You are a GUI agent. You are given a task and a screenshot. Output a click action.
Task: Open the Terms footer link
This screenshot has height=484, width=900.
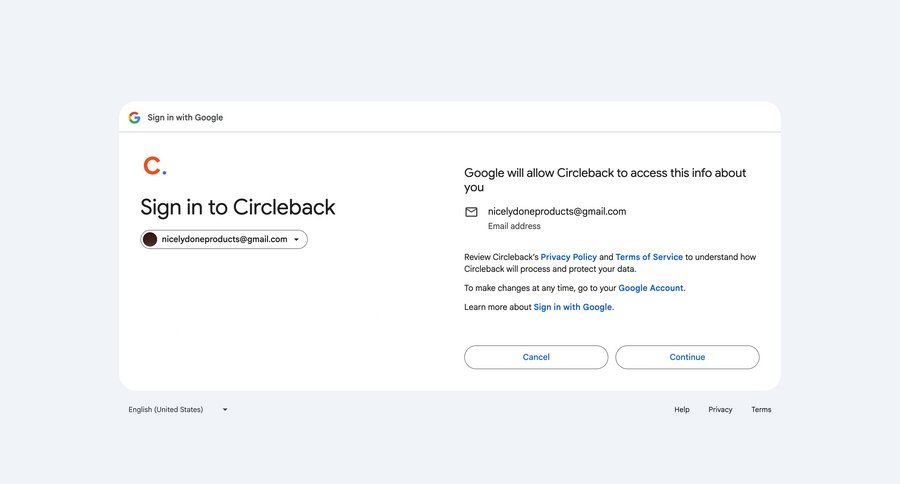coord(761,409)
